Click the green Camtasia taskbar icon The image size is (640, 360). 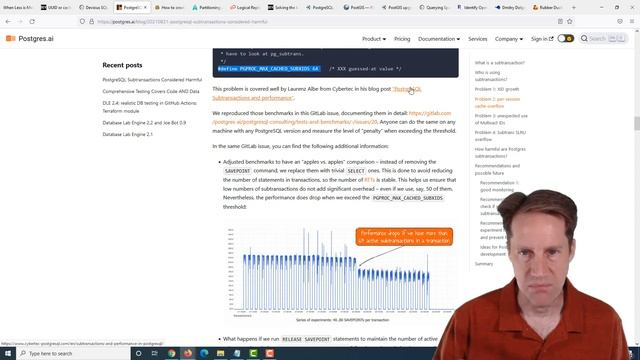[253, 353]
